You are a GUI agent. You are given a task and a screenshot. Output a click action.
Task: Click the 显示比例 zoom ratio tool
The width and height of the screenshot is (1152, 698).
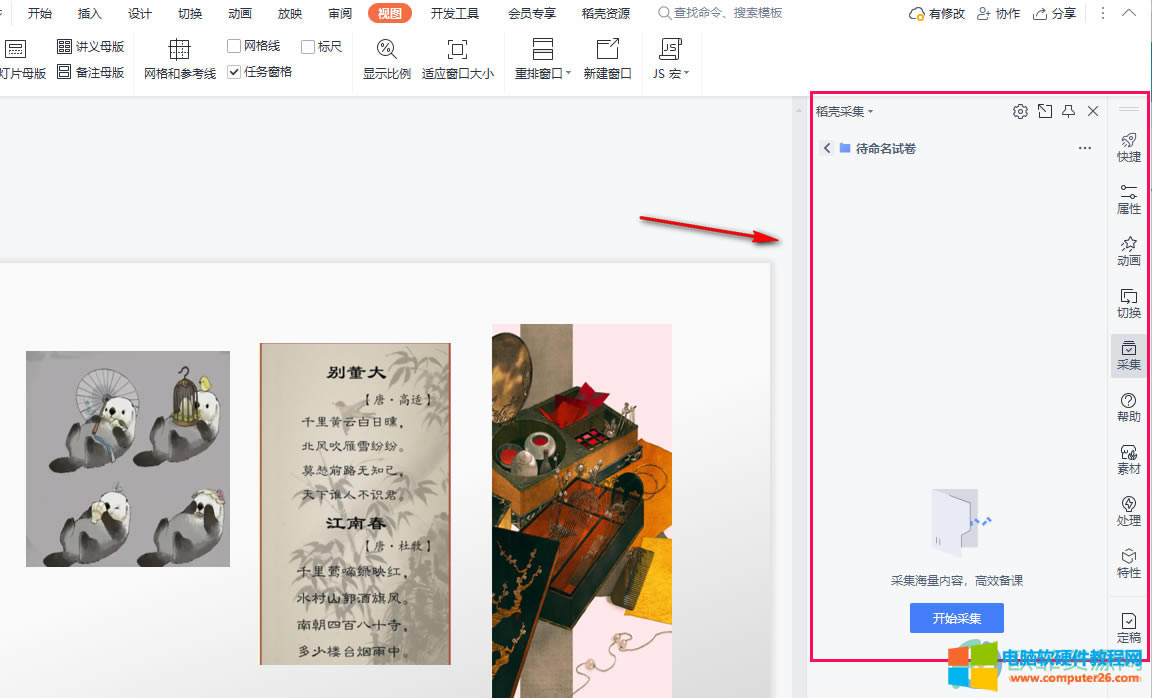tap(386, 60)
